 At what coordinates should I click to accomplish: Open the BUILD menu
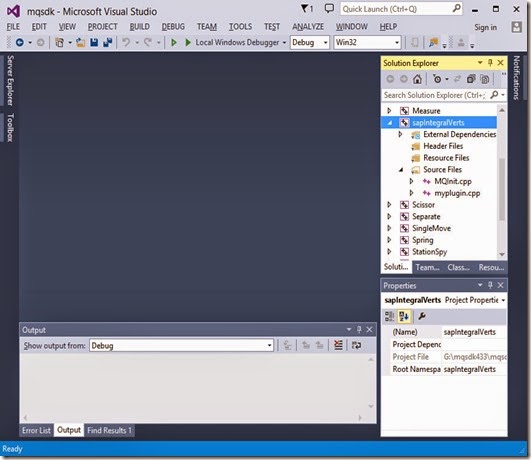tap(140, 27)
